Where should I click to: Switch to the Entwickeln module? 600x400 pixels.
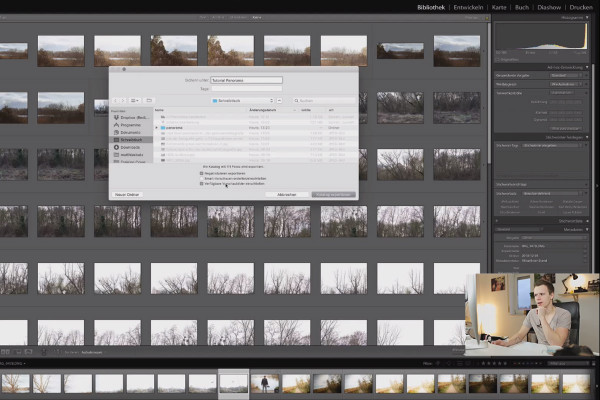(x=468, y=7)
